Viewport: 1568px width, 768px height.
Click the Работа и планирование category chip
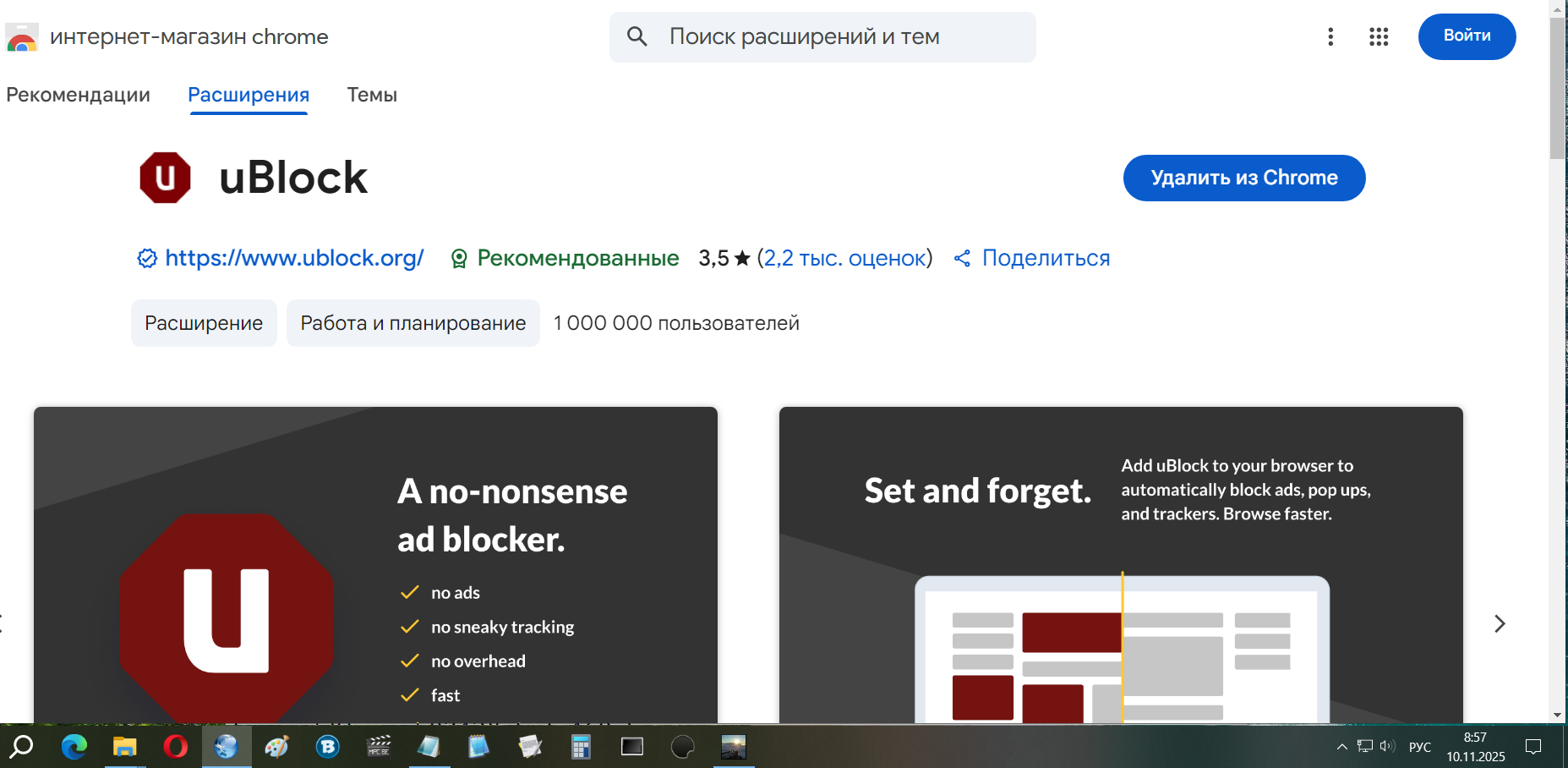coord(413,323)
